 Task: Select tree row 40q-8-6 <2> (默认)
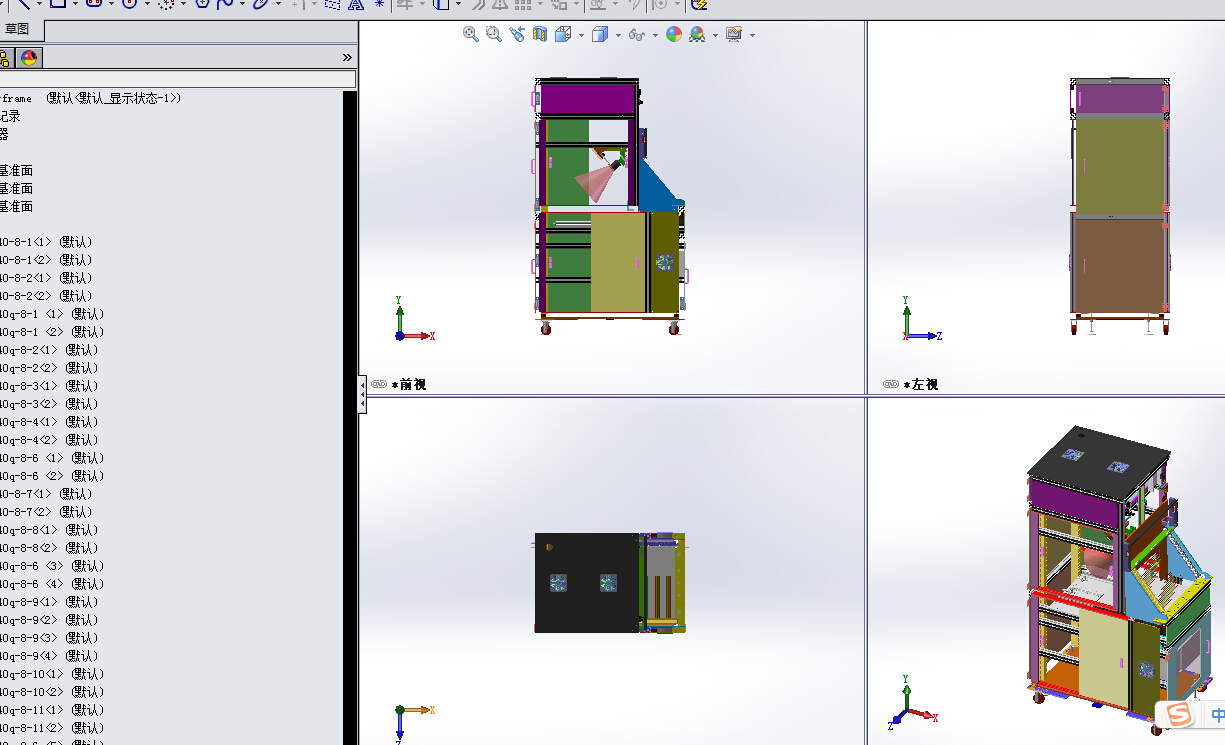(x=51, y=476)
